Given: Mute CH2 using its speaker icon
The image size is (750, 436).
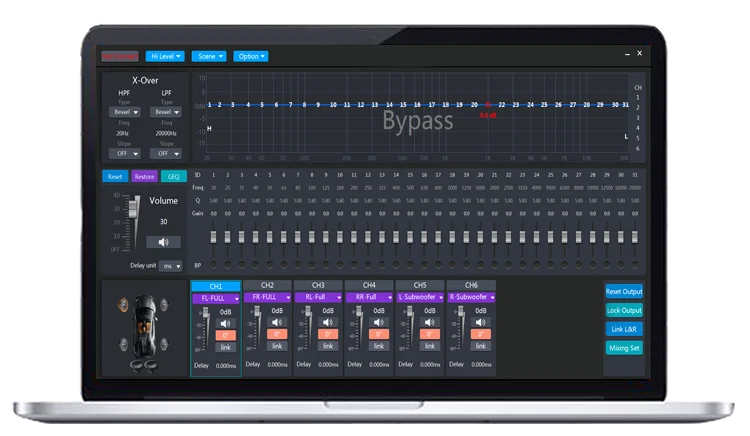Looking at the screenshot, I should click(x=278, y=322).
